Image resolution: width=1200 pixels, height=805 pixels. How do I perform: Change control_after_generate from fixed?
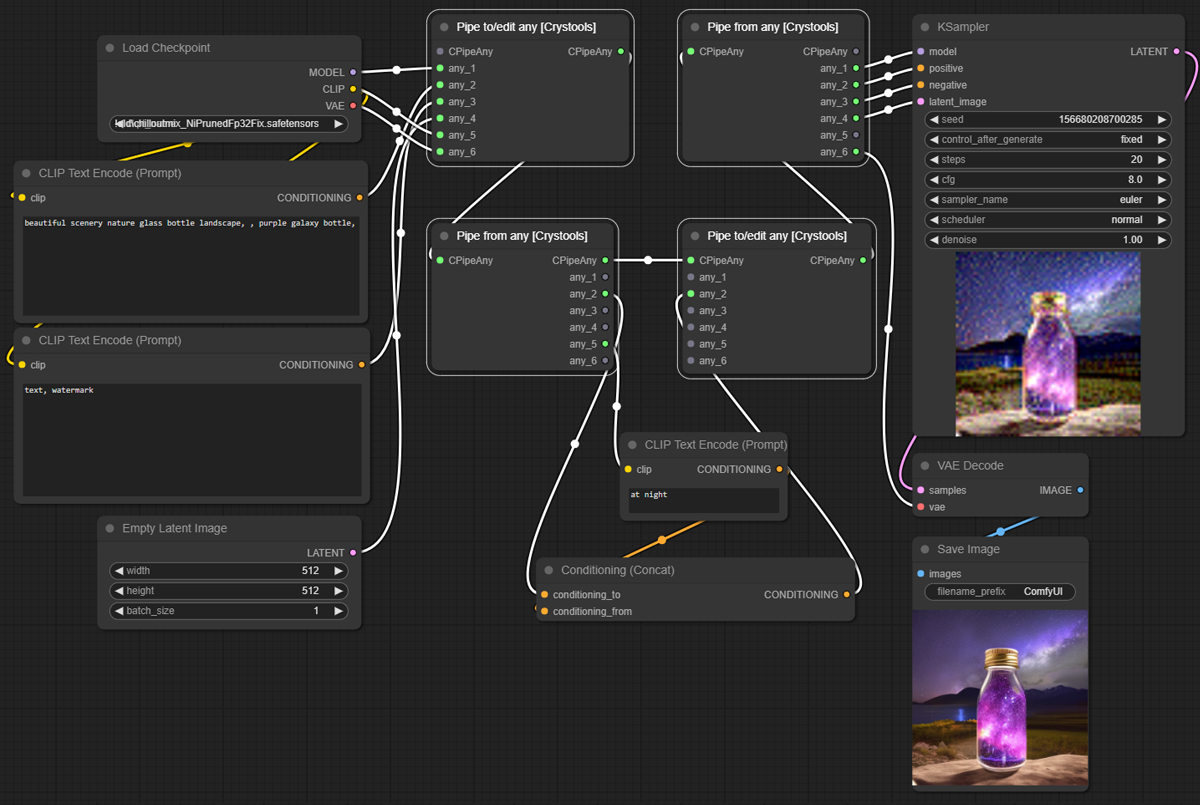[1048, 140]
